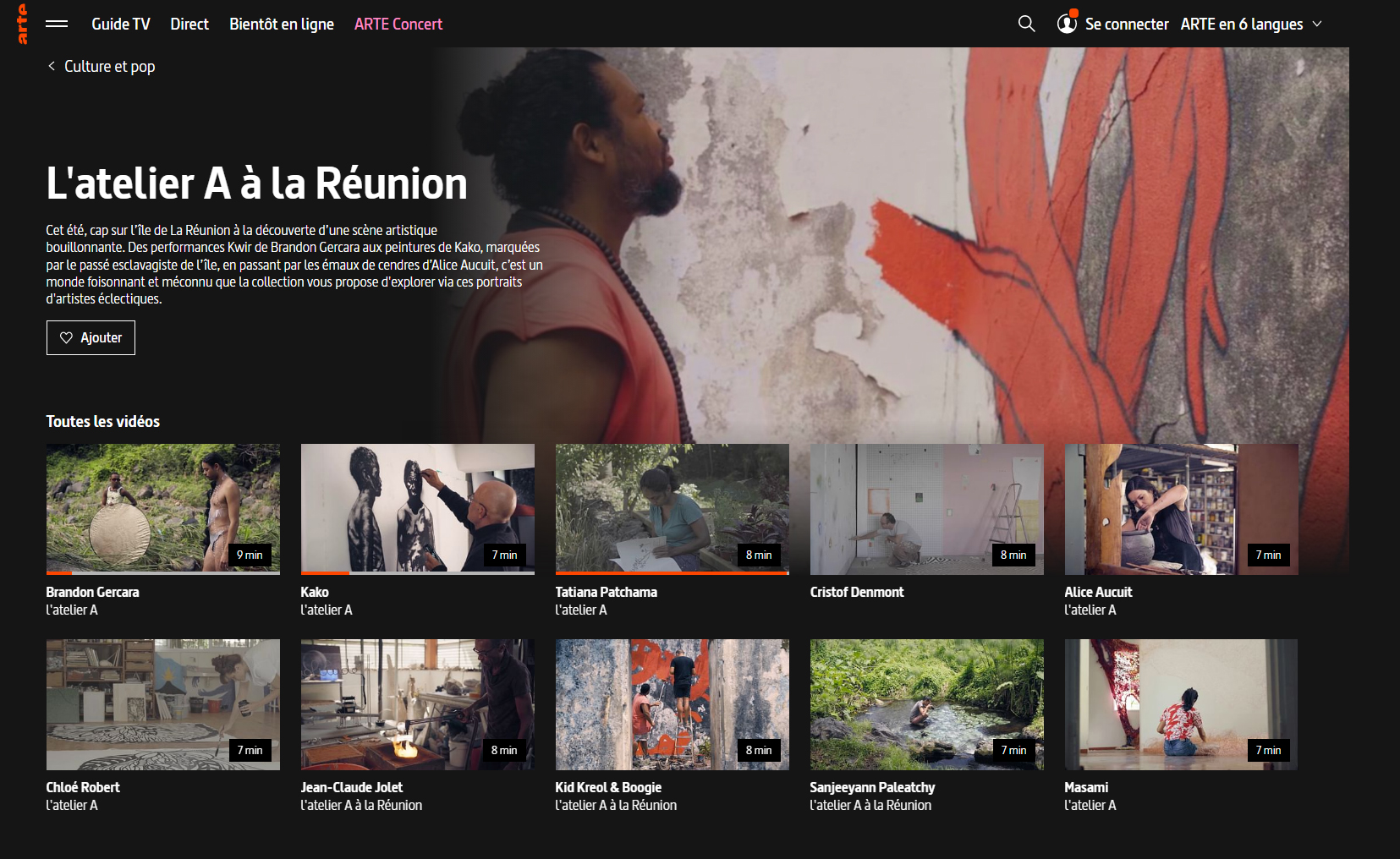Select the Alice Aucuit video thumbnail

click(x=1181, y=508)
